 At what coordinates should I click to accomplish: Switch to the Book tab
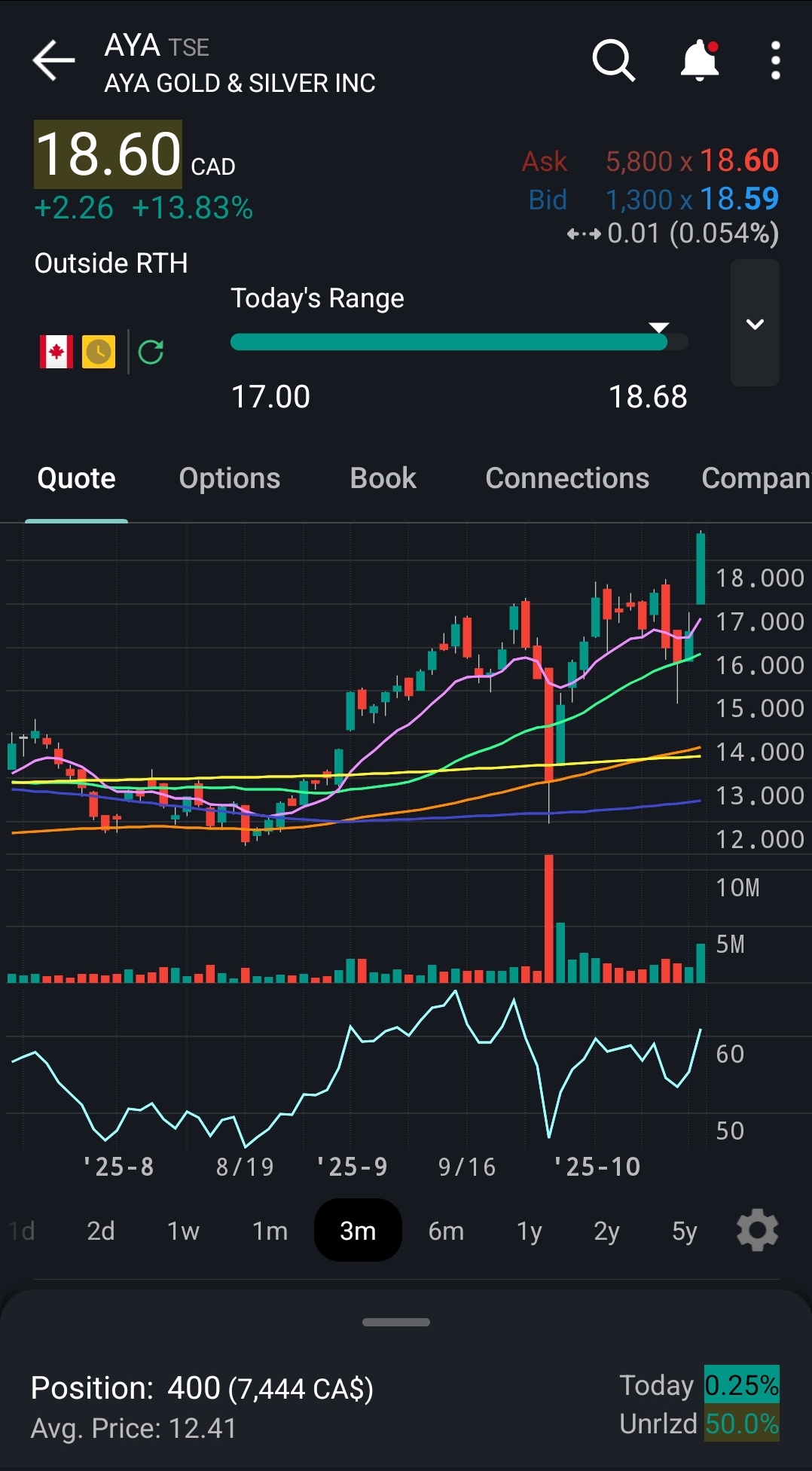tap(383, 478)
